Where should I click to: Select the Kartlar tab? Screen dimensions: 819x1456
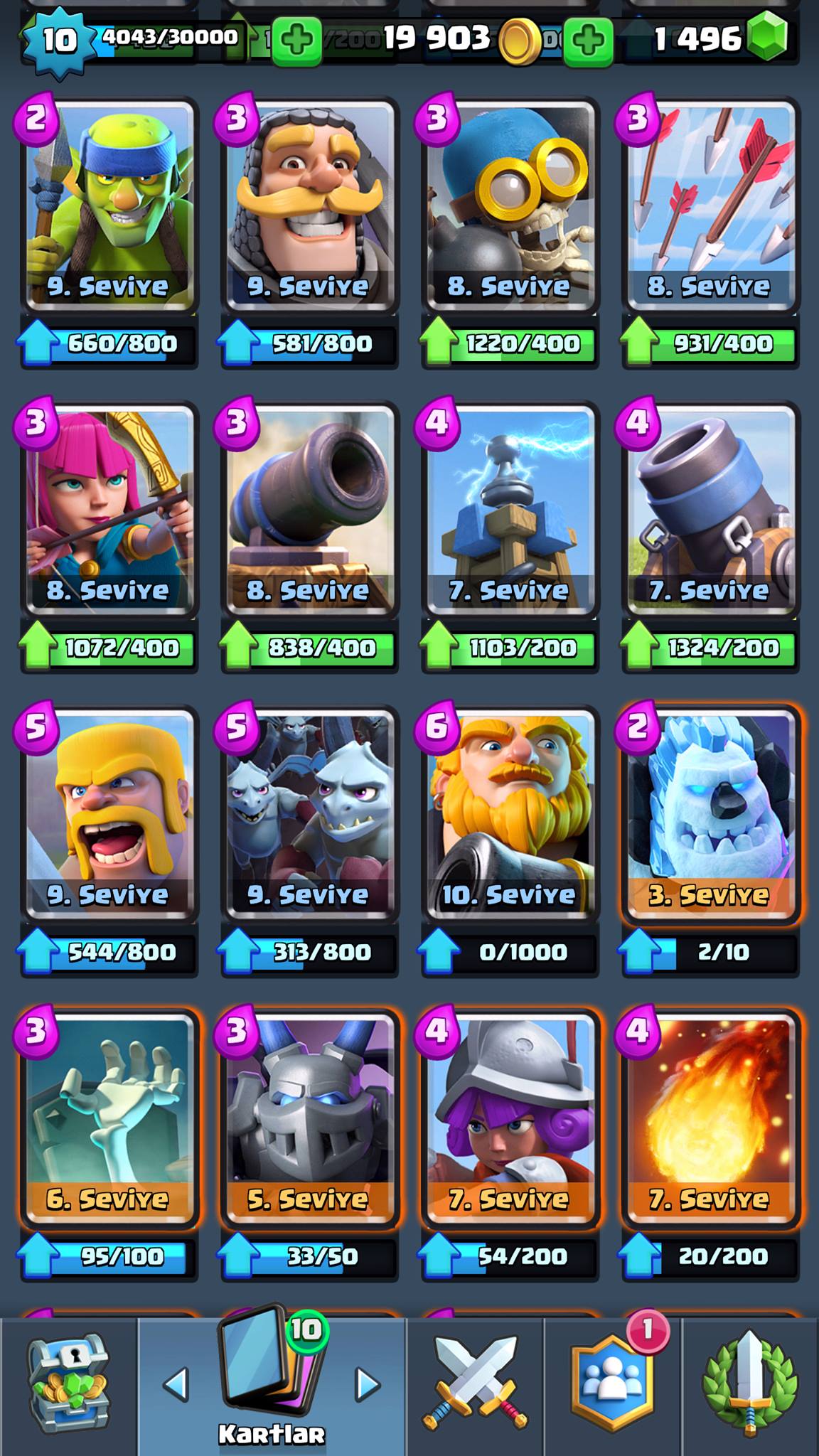[272, 1383]
